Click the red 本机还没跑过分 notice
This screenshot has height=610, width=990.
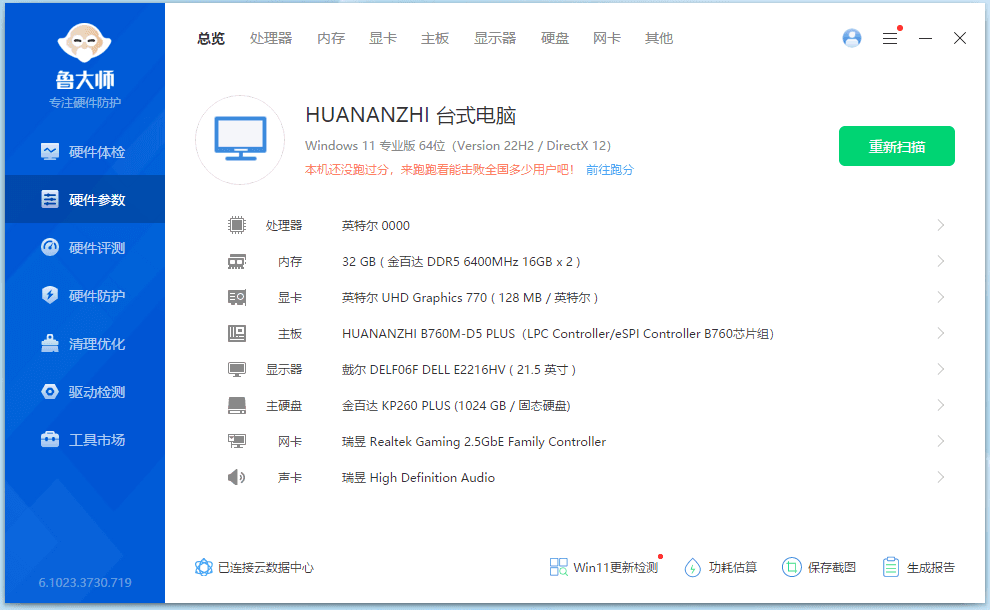(440, 169)
